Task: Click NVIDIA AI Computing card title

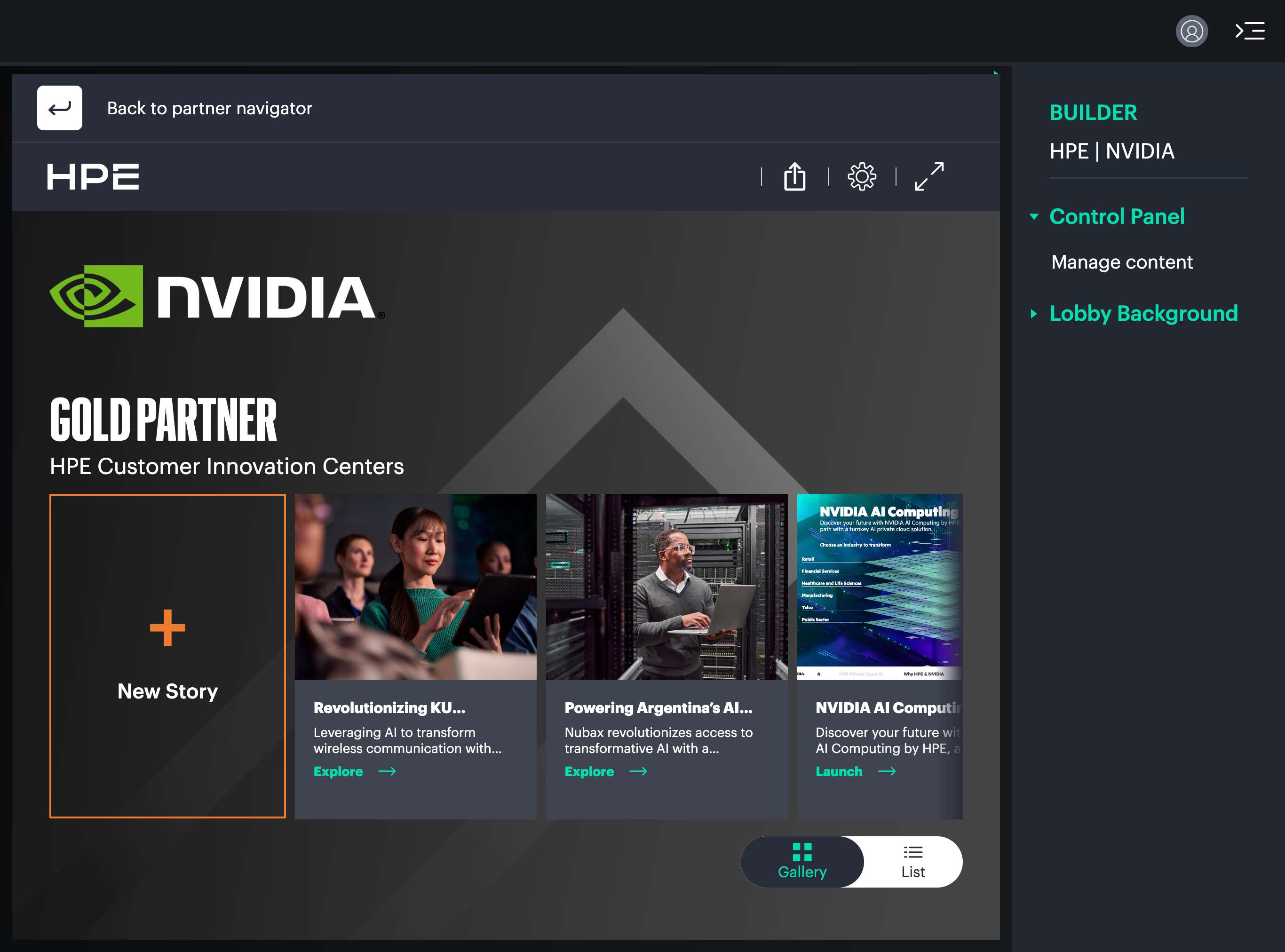Action: 888,708
